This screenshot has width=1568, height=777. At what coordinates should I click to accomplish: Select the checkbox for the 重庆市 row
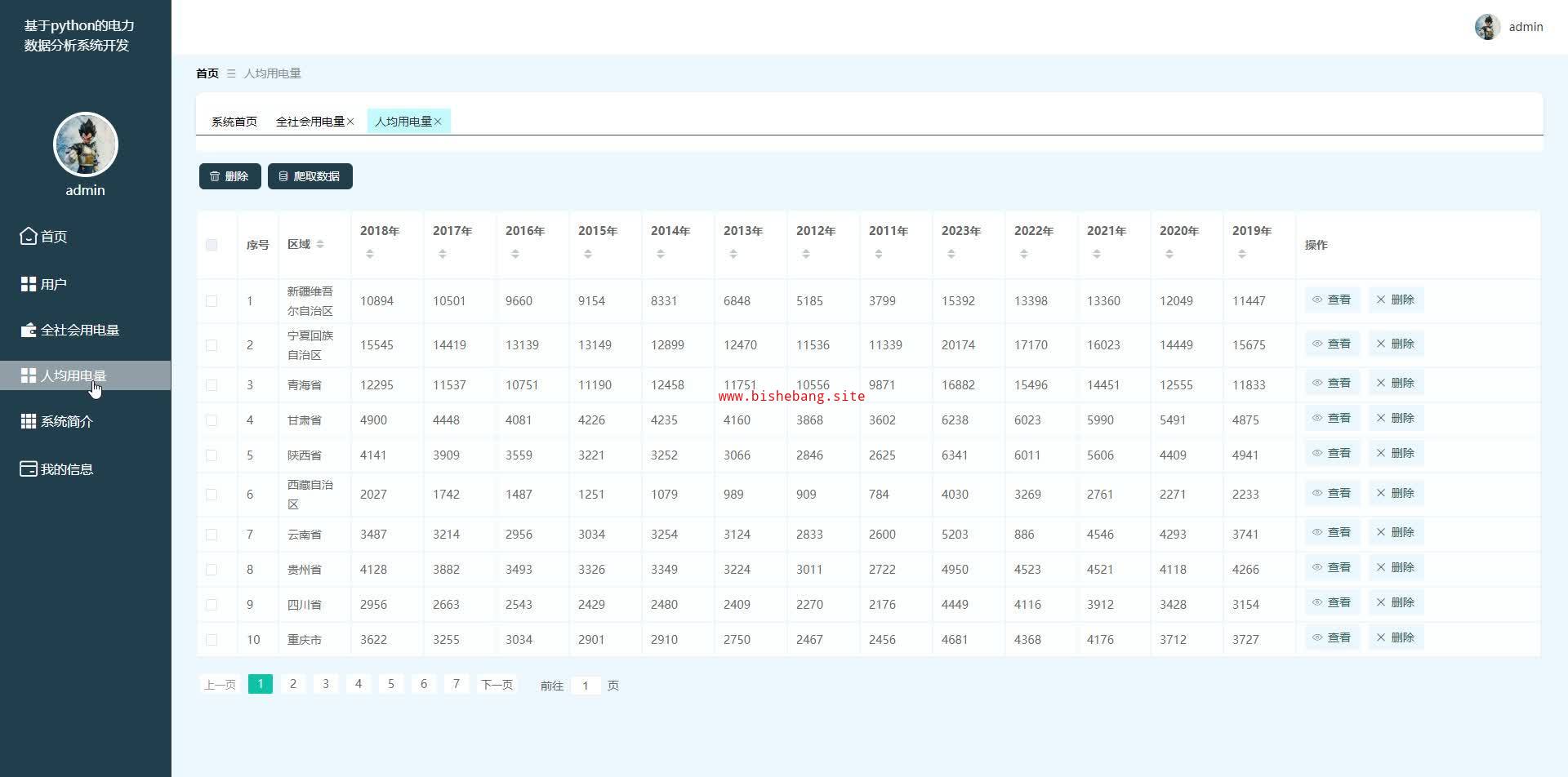[x=212, y=640]
